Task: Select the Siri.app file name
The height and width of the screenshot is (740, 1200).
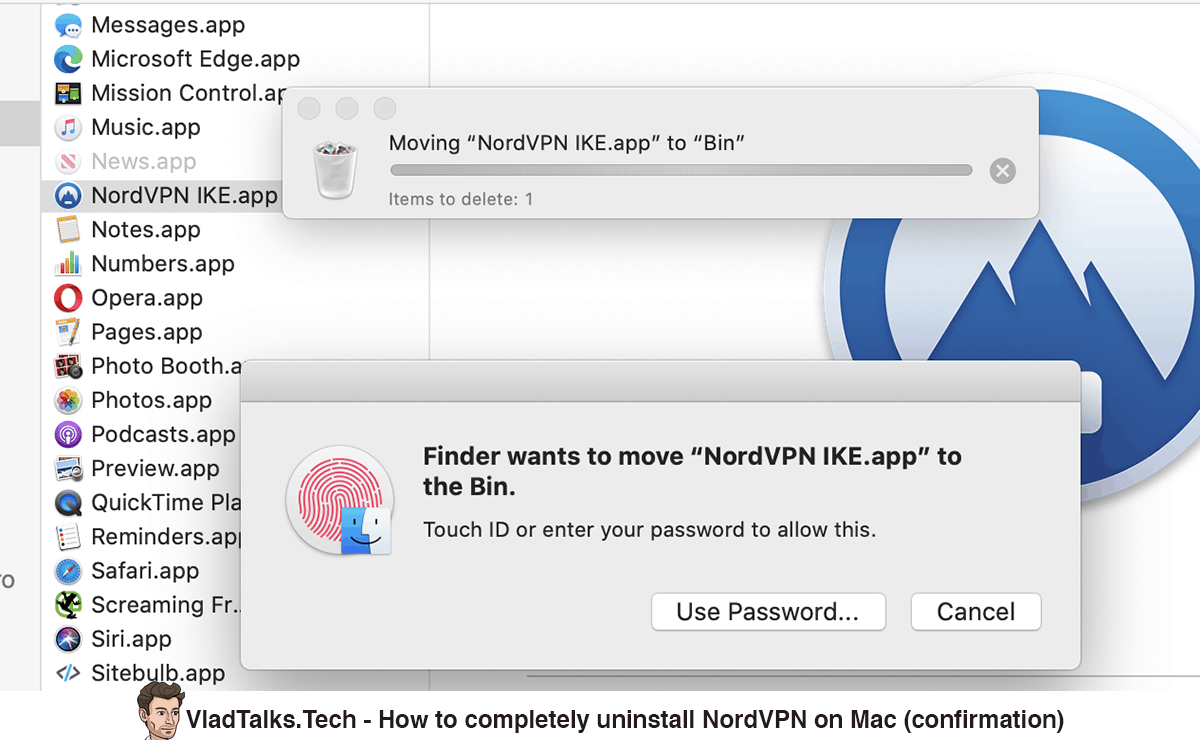Action: (x=131, y=639)
